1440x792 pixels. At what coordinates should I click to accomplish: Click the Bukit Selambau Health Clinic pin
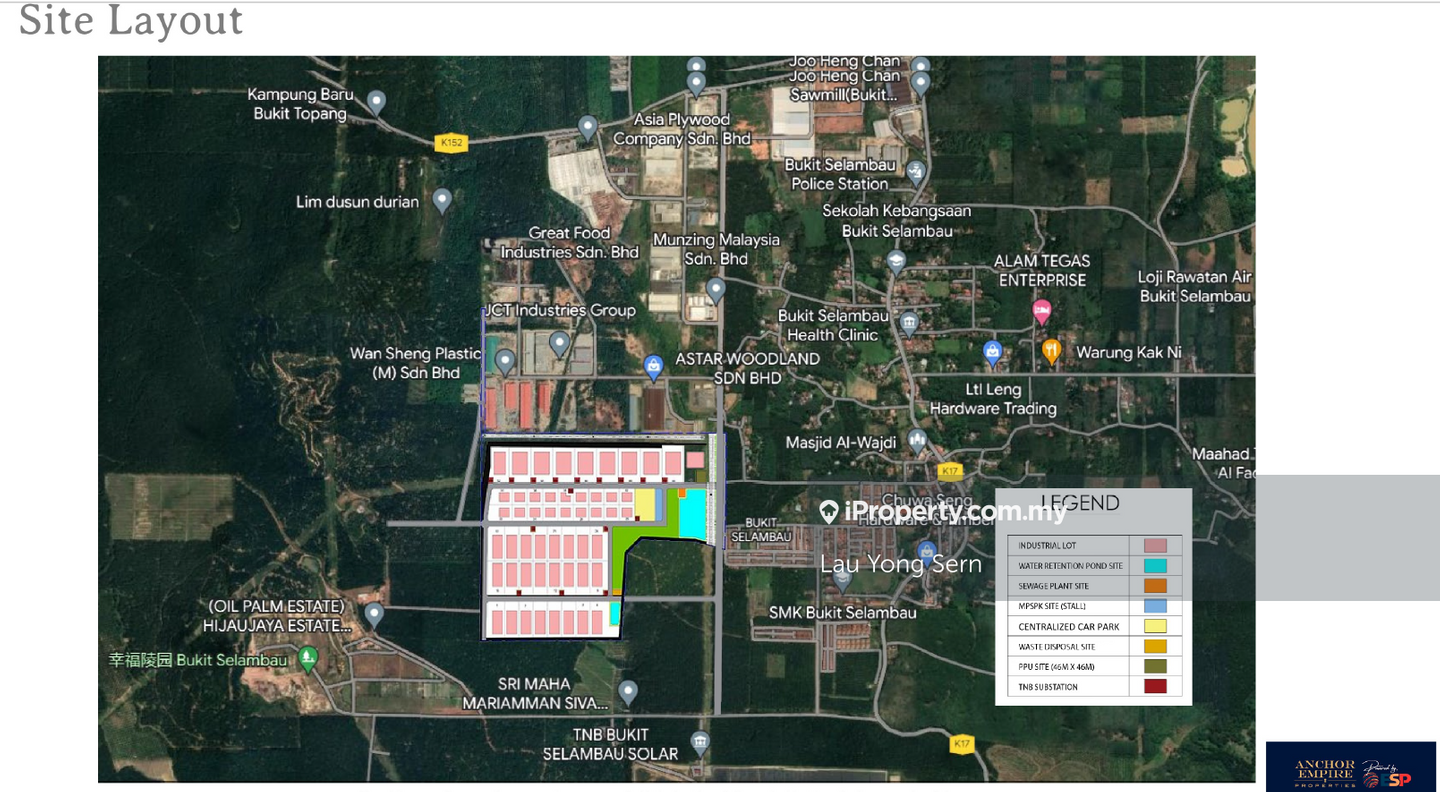point(908,322)
